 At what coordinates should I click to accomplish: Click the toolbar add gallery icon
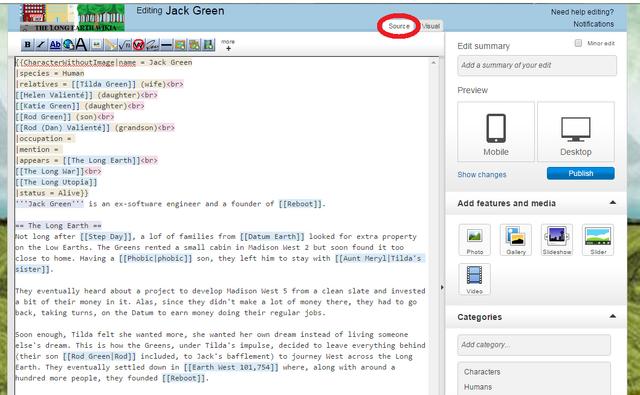[194, 44]
